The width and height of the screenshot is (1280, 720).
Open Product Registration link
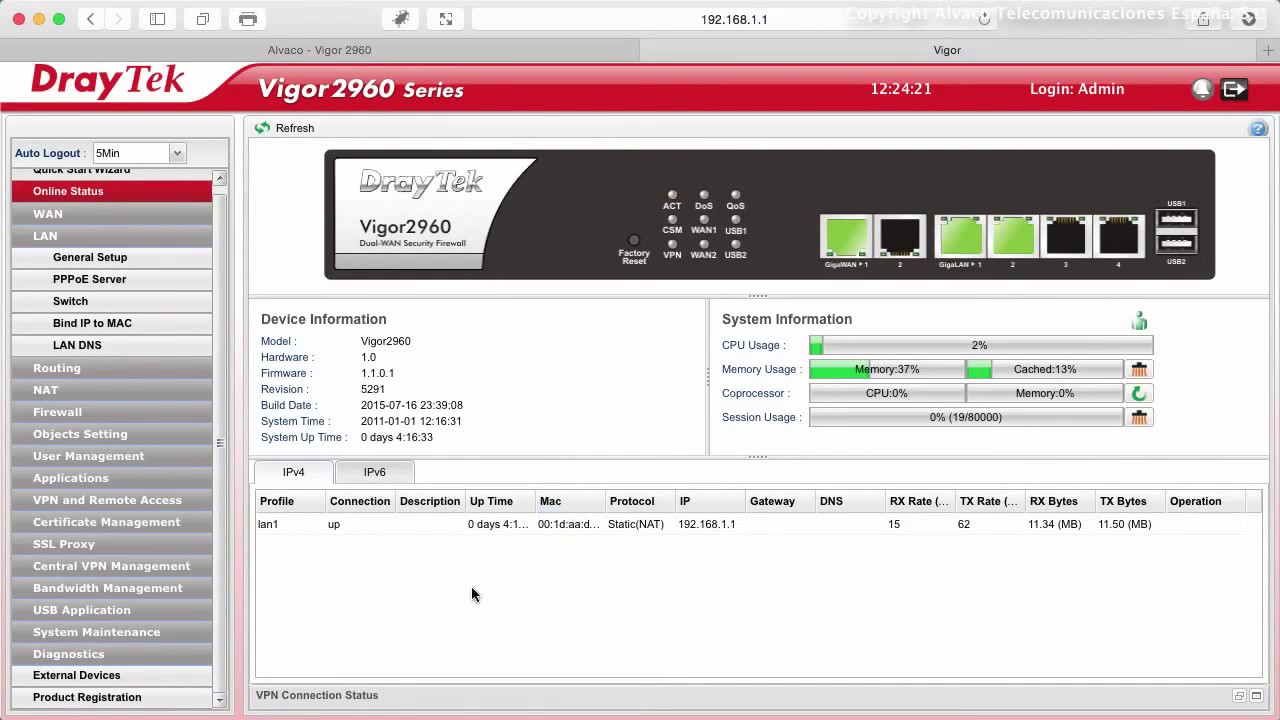click(112, 697)
